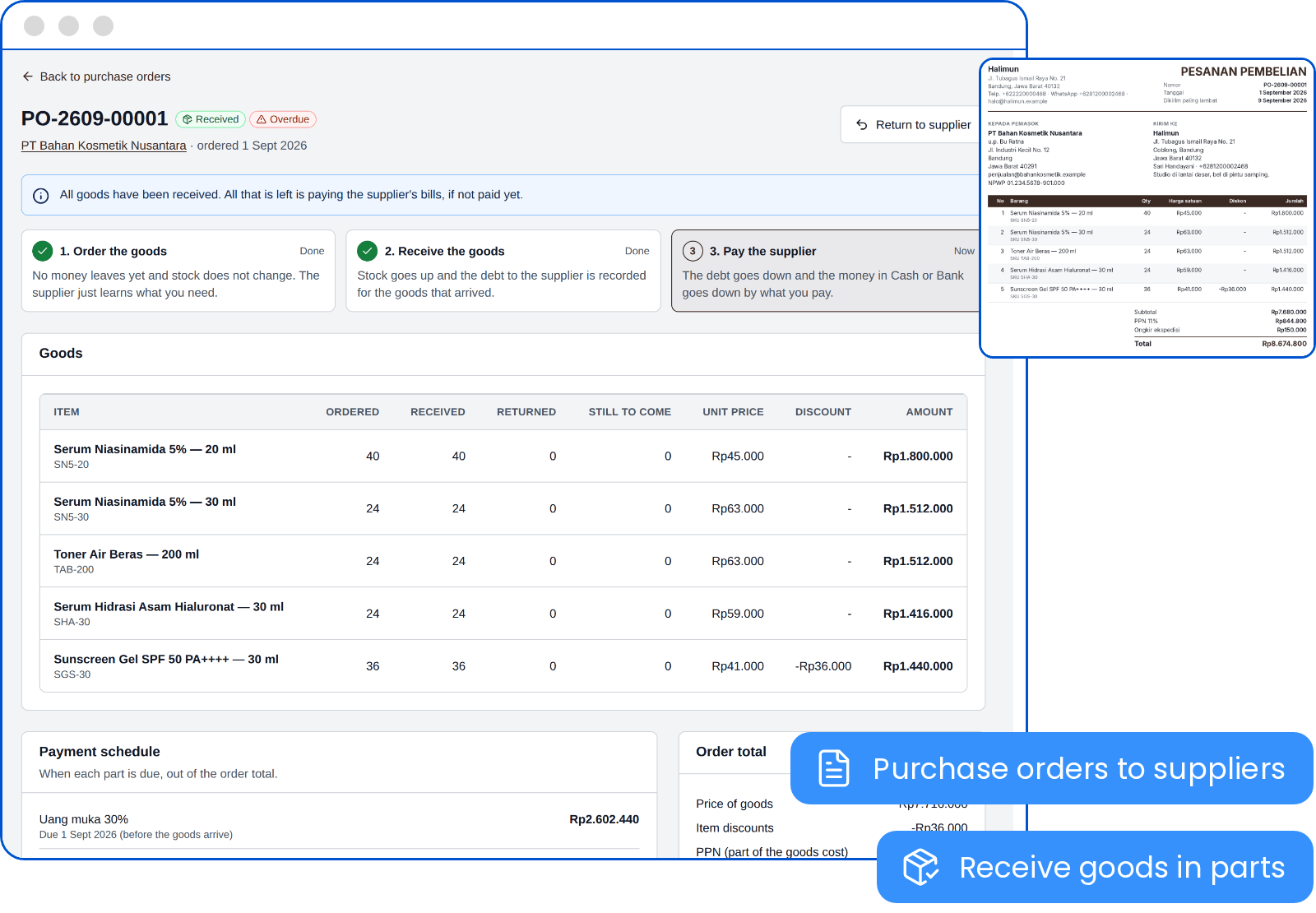The height and width of the screenshot is (913, 1316).
Task: Go back to purchase orders
Action: pyautogui.click(x=96, y=76)
